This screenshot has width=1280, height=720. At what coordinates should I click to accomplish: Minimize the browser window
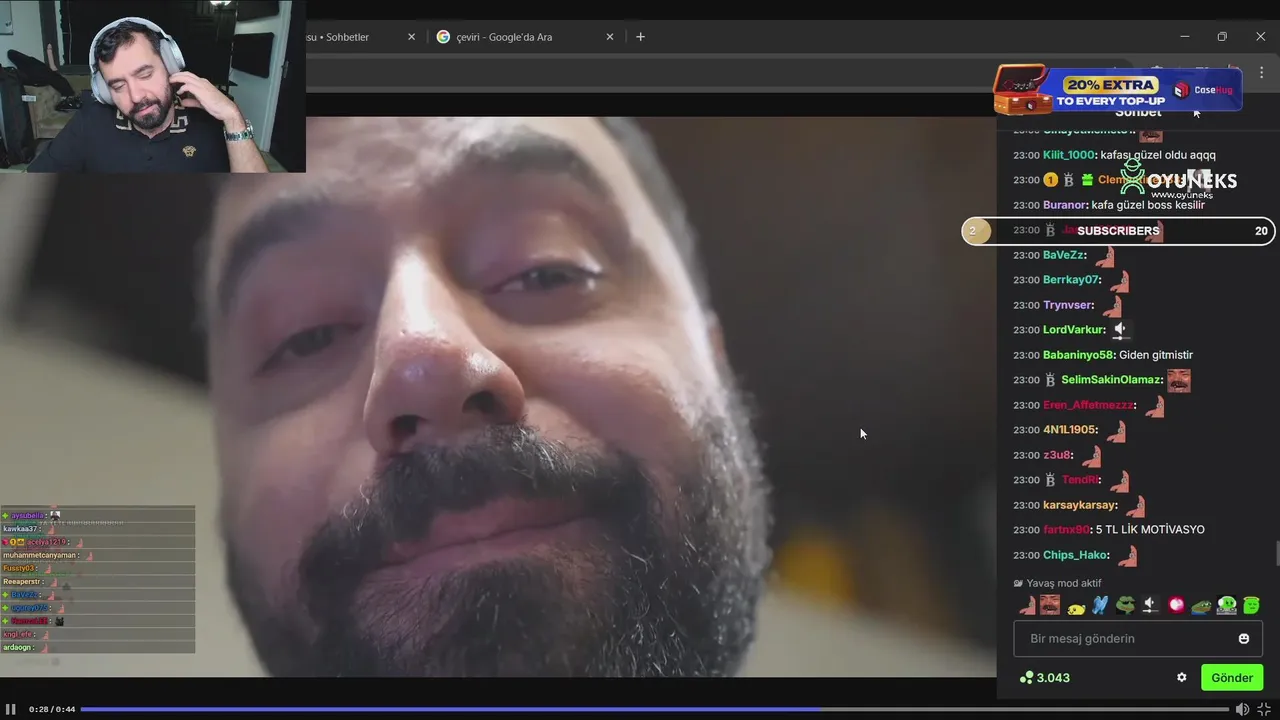point(1185,37)
